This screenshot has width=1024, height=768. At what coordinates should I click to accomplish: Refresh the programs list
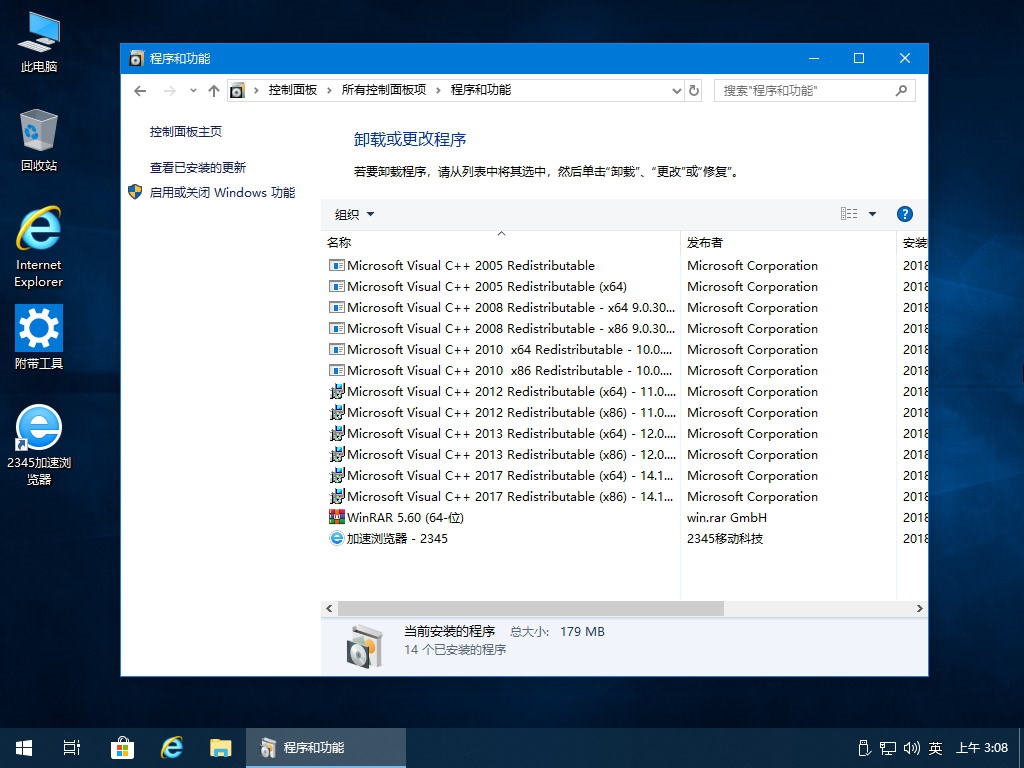694,91
